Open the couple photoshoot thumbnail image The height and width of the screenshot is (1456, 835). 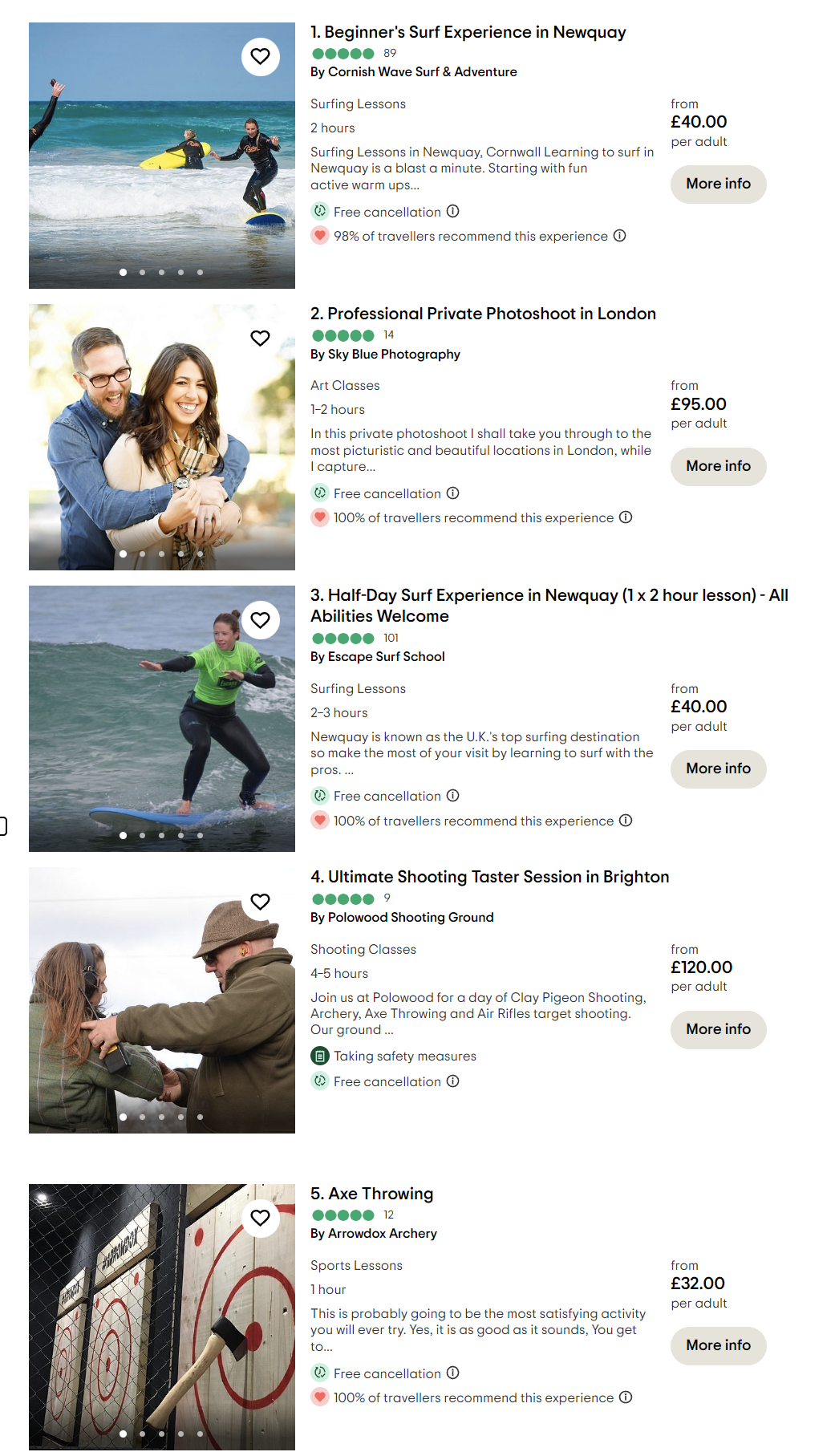click(x=162, y=437)
